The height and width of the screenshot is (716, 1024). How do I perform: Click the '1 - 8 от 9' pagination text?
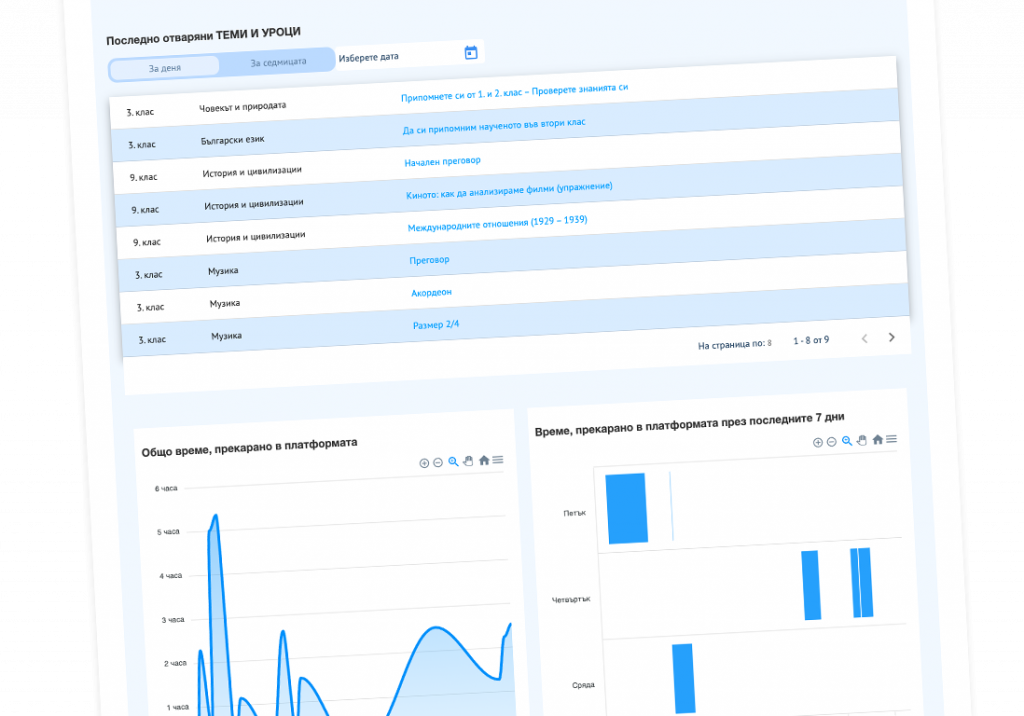[x=811, y=340]
